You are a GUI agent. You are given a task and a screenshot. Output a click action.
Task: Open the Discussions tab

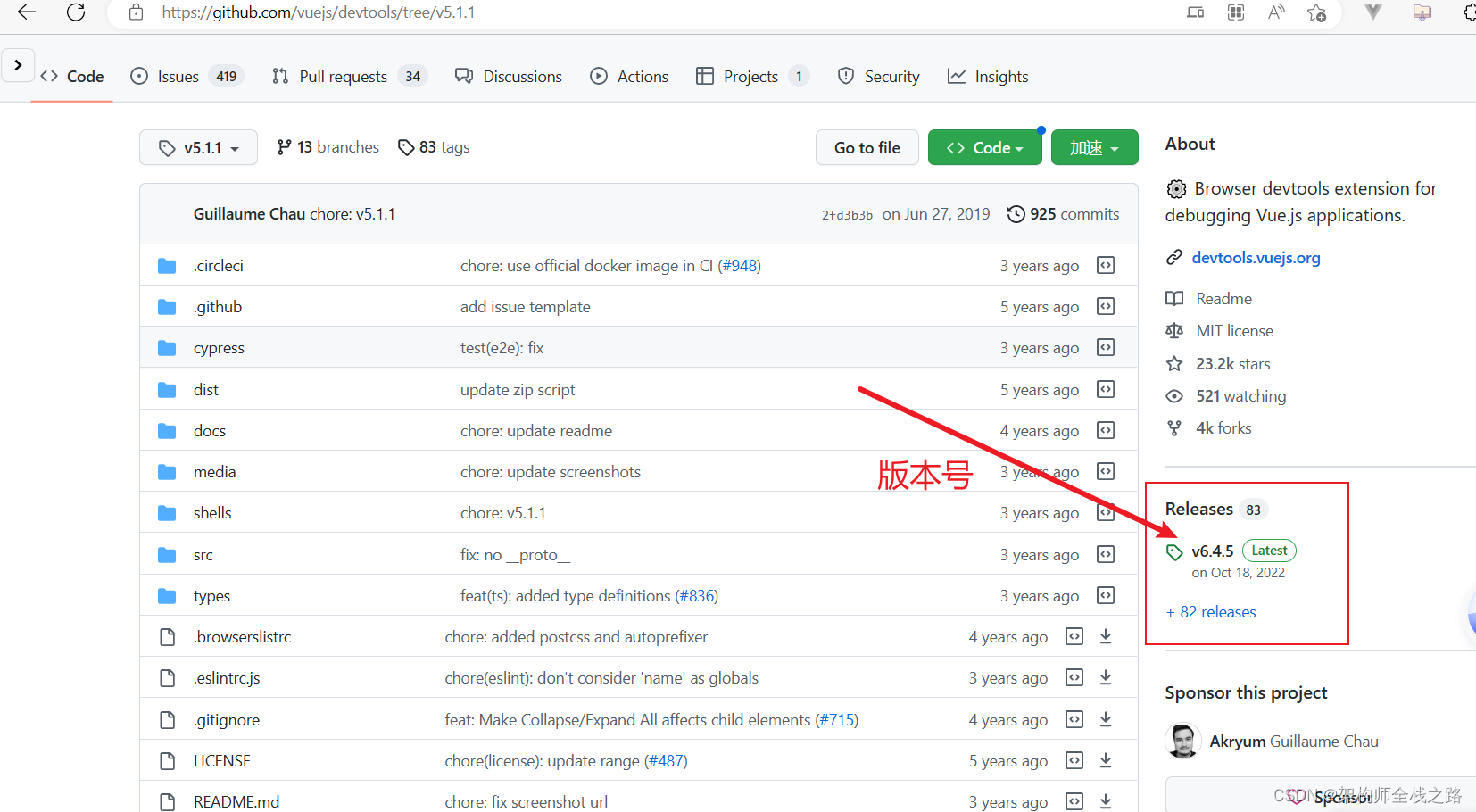click(509, 77)
